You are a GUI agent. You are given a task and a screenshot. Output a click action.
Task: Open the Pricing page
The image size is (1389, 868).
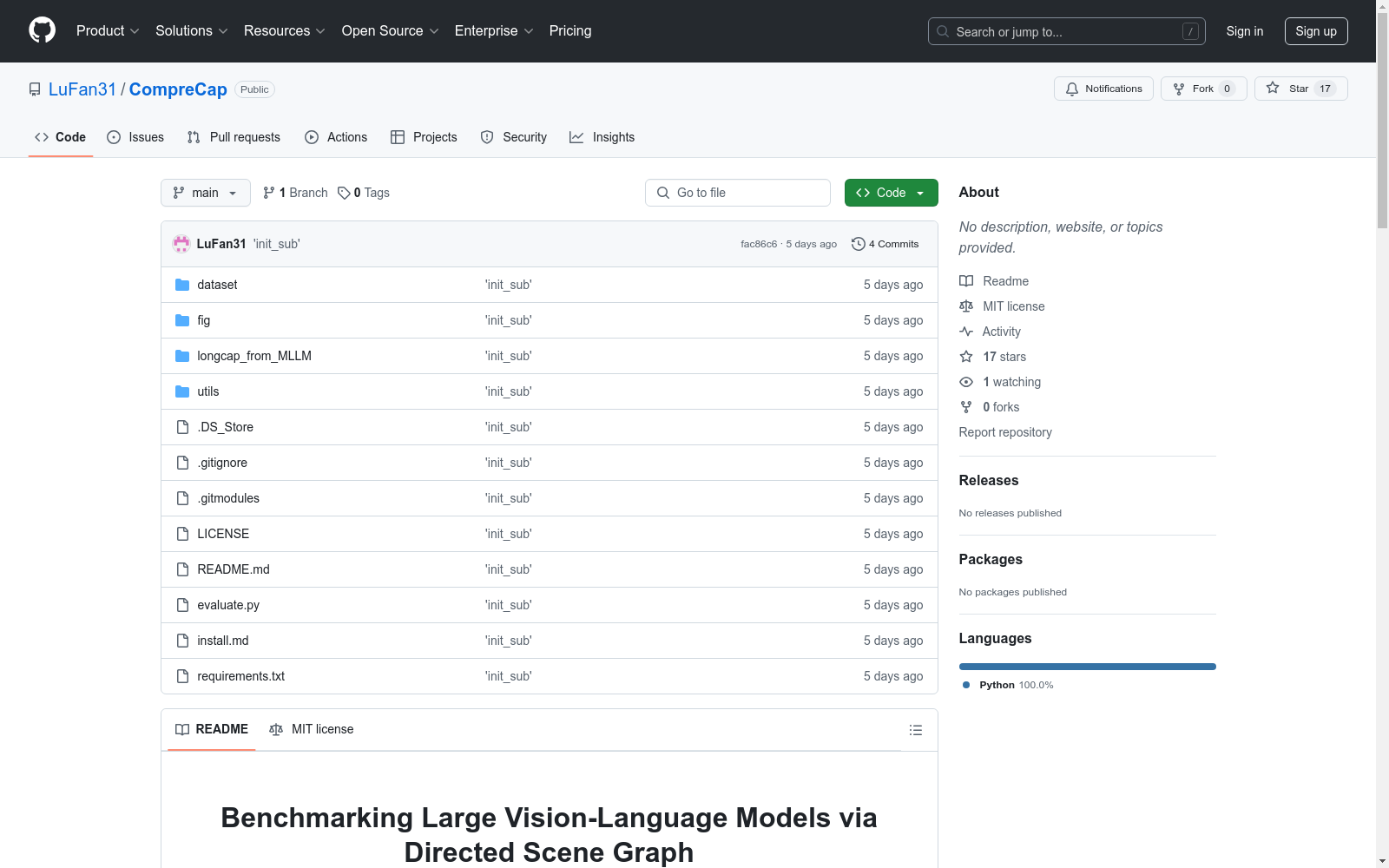click(570, 31)
